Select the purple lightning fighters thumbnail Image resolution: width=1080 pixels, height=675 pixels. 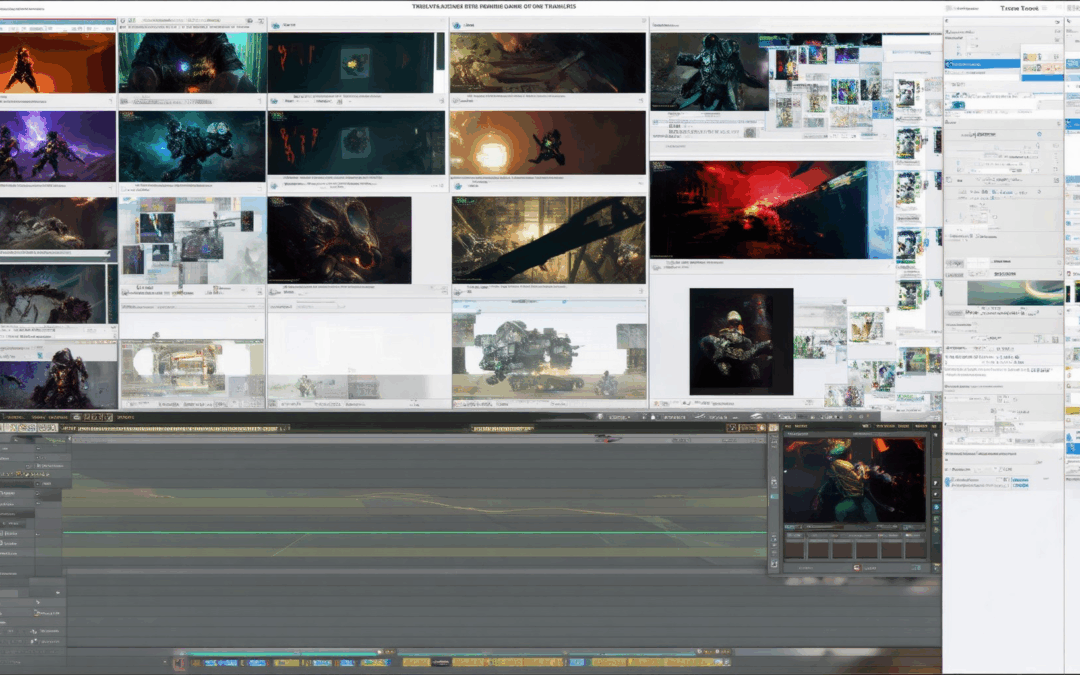(58, 146)
